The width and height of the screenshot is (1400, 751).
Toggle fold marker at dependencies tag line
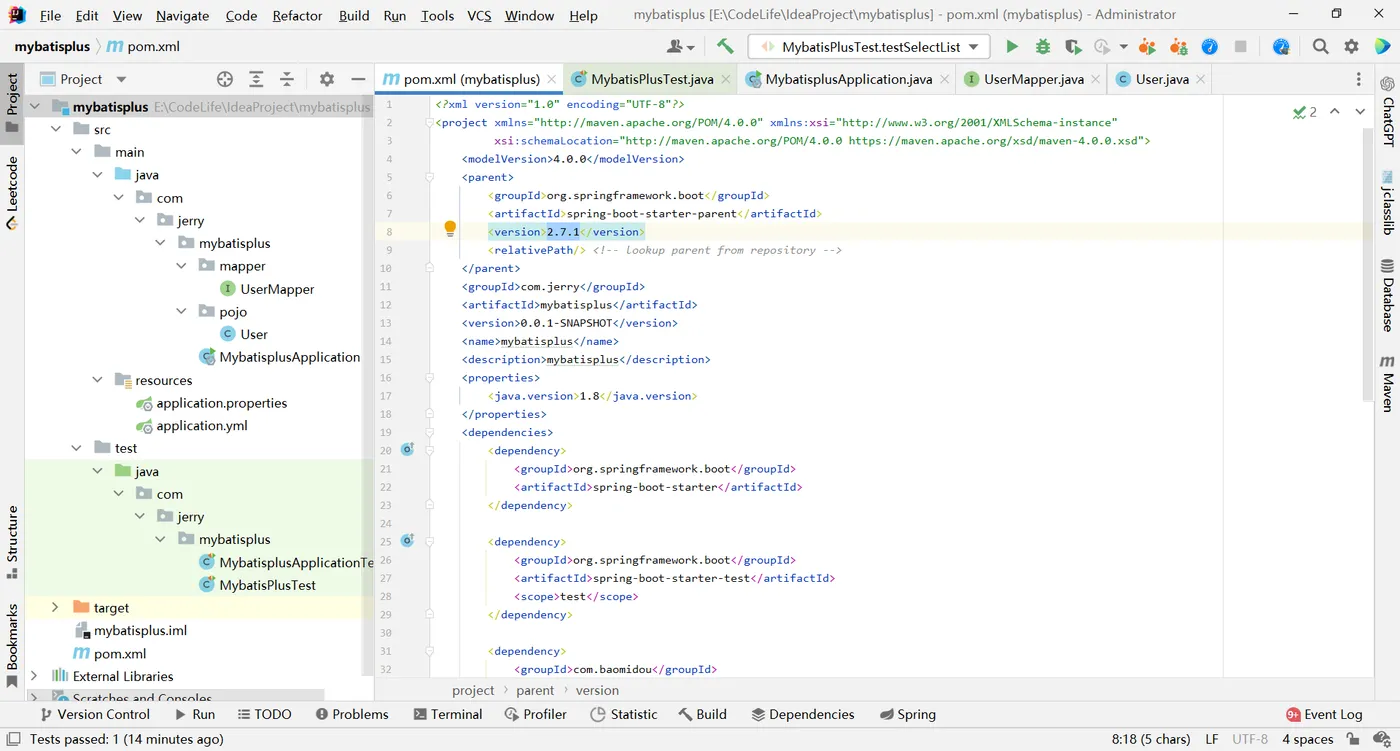tap(428, 432)
